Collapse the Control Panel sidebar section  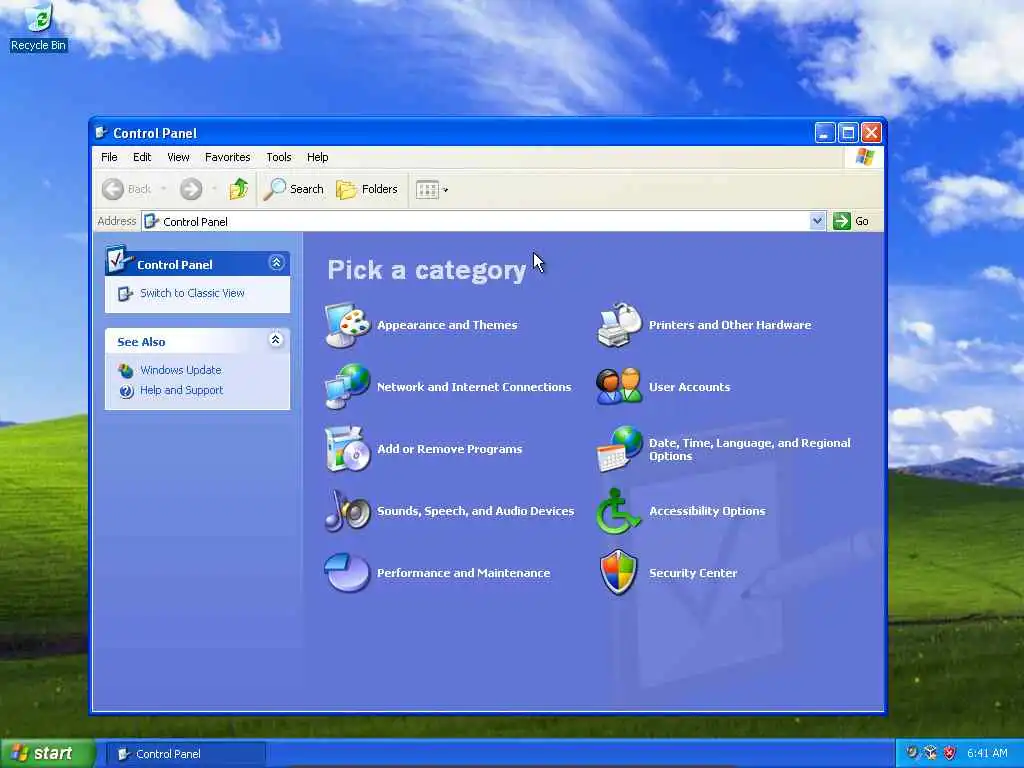click(276, 263)
